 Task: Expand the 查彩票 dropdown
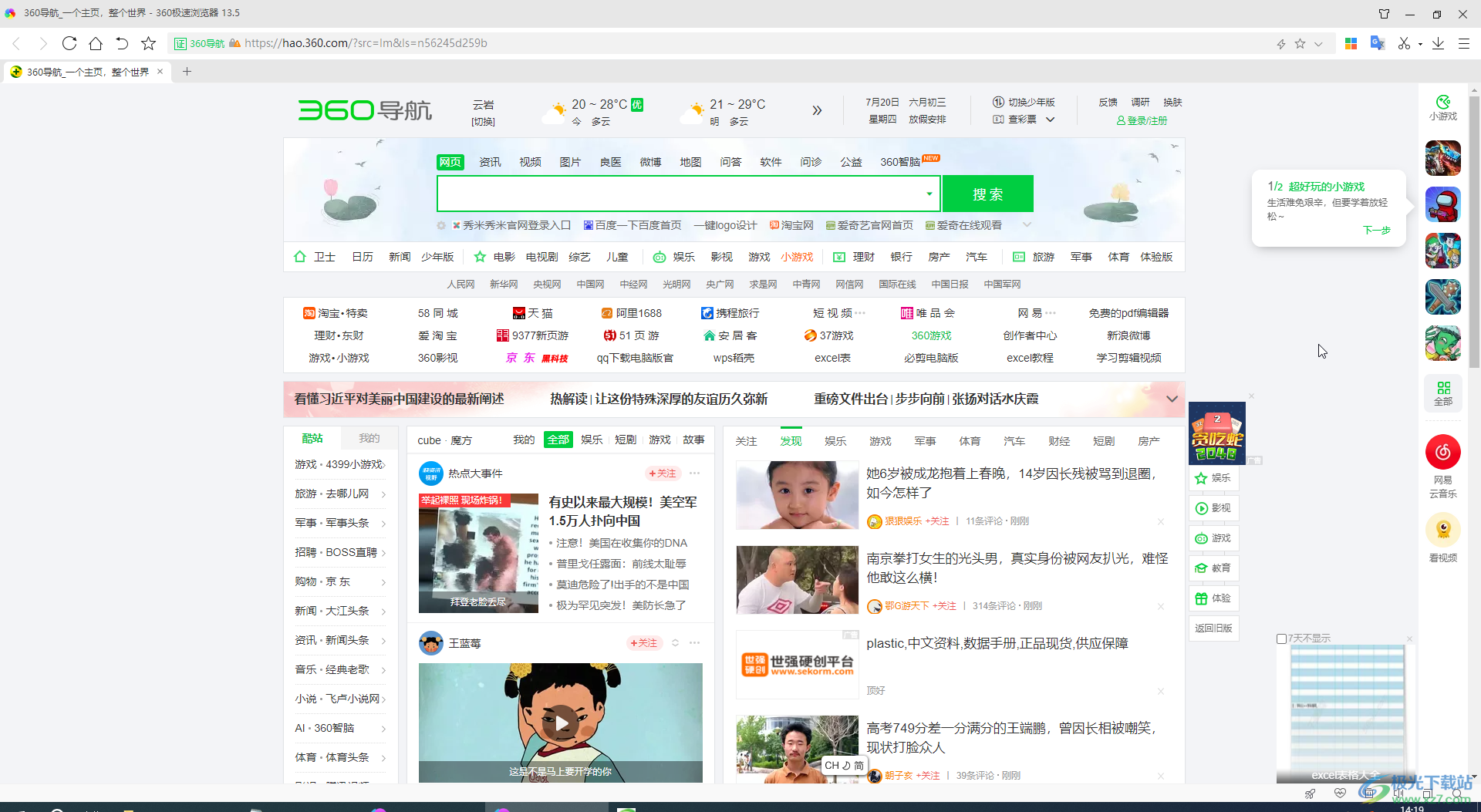1050,120
